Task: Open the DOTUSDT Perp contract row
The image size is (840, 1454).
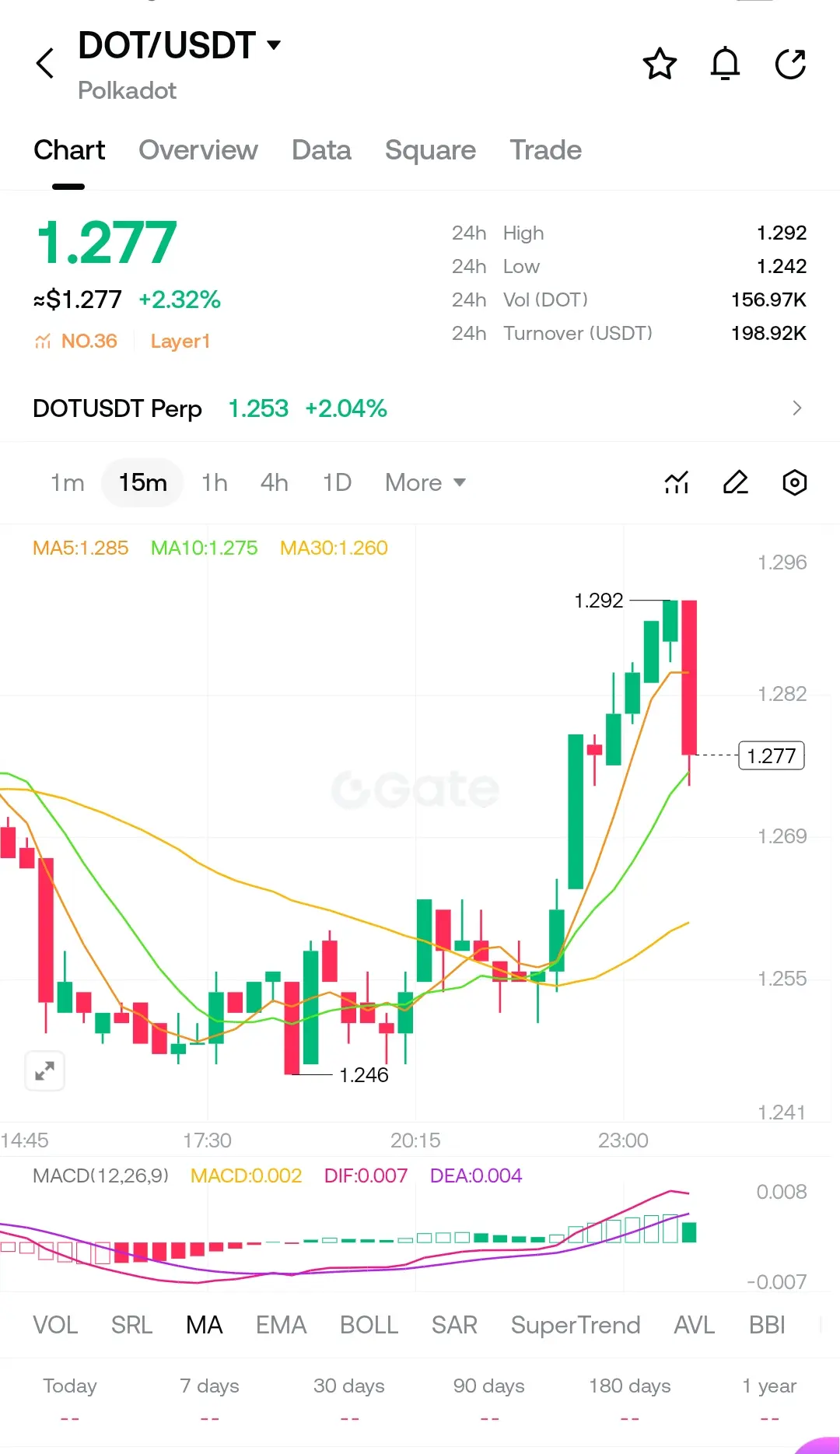Action: (420, 408)
